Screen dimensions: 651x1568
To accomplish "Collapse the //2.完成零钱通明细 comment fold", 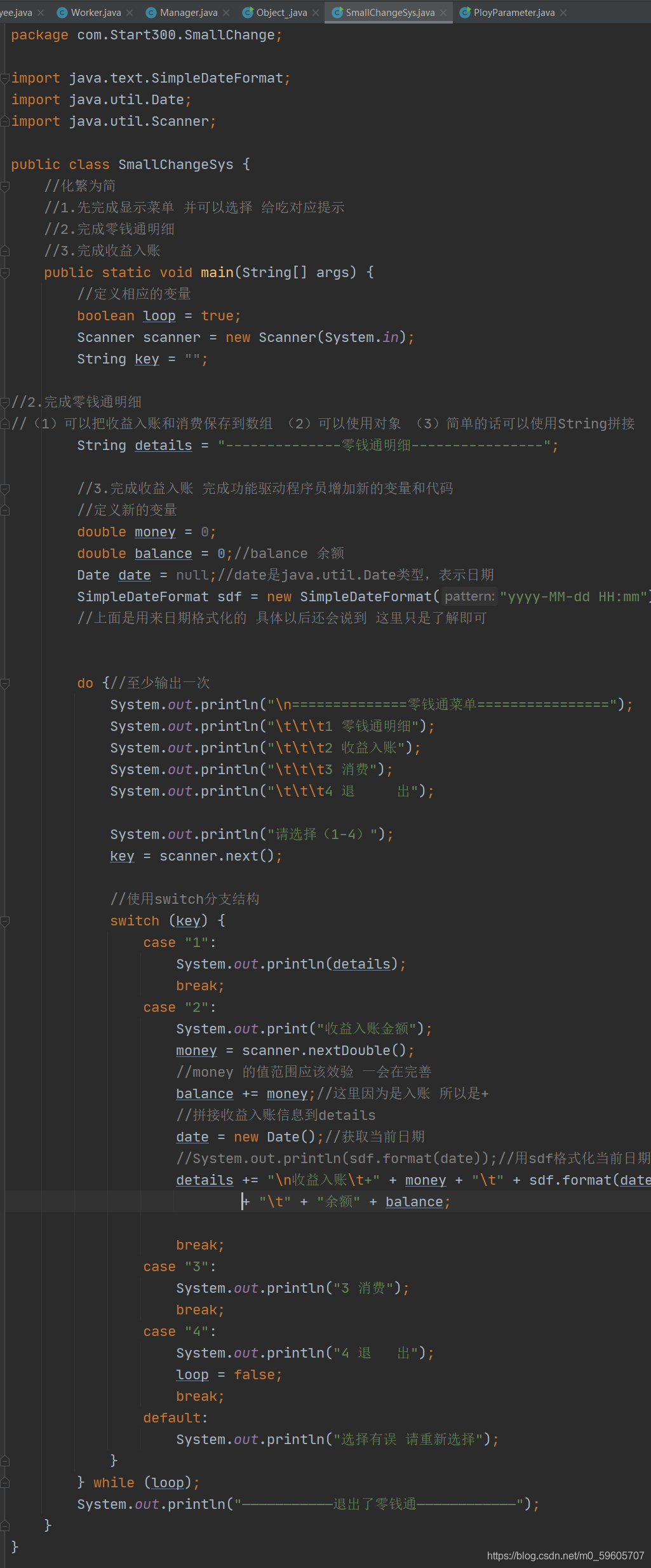I will 5,402.
